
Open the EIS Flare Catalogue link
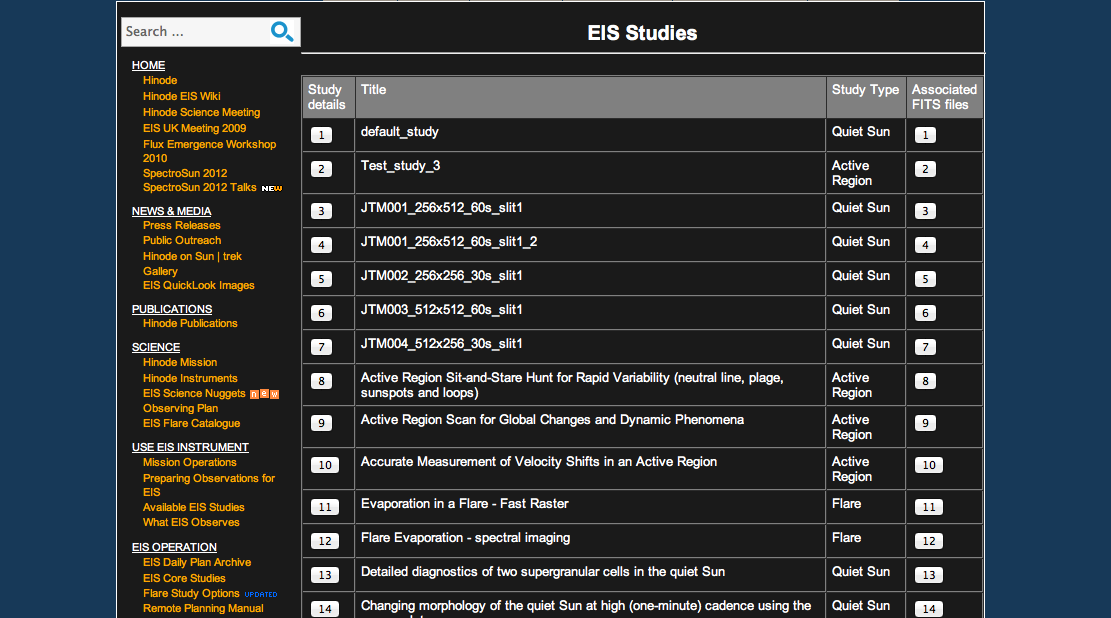coord(191,423)
